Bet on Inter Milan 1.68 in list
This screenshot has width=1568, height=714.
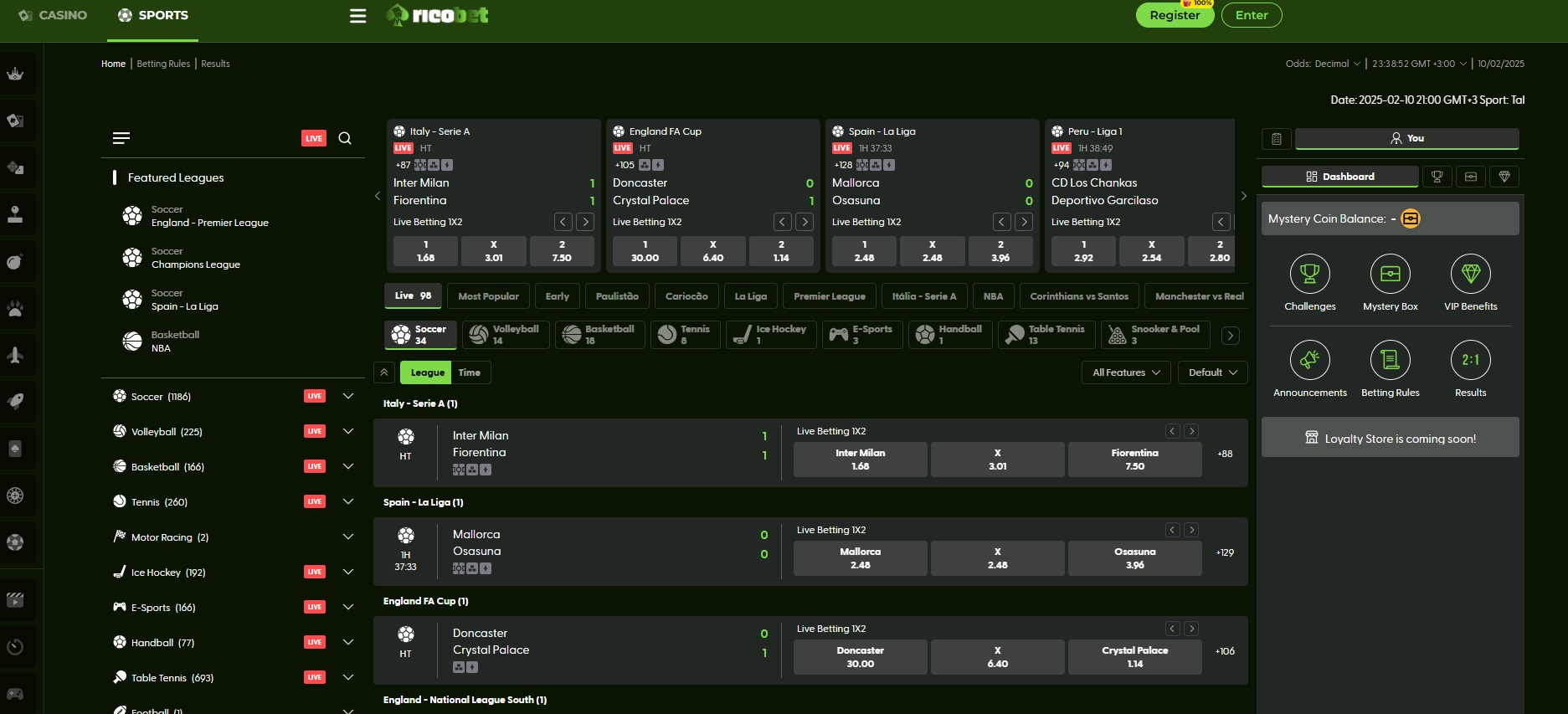click(861, 460)
